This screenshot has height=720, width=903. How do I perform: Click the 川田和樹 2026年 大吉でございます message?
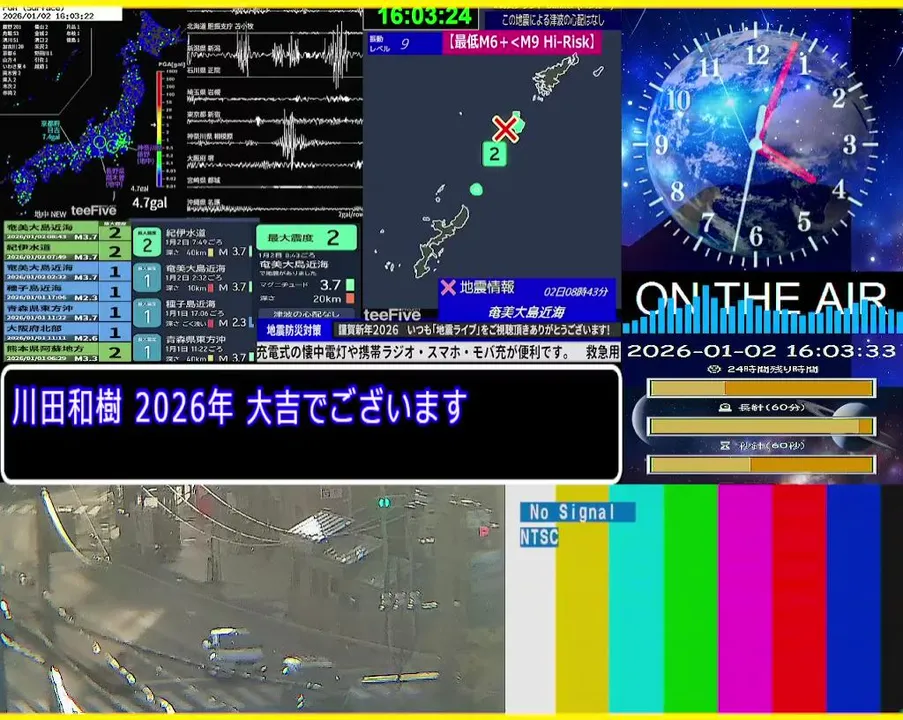pyautogui.click(x=239, y=407)
